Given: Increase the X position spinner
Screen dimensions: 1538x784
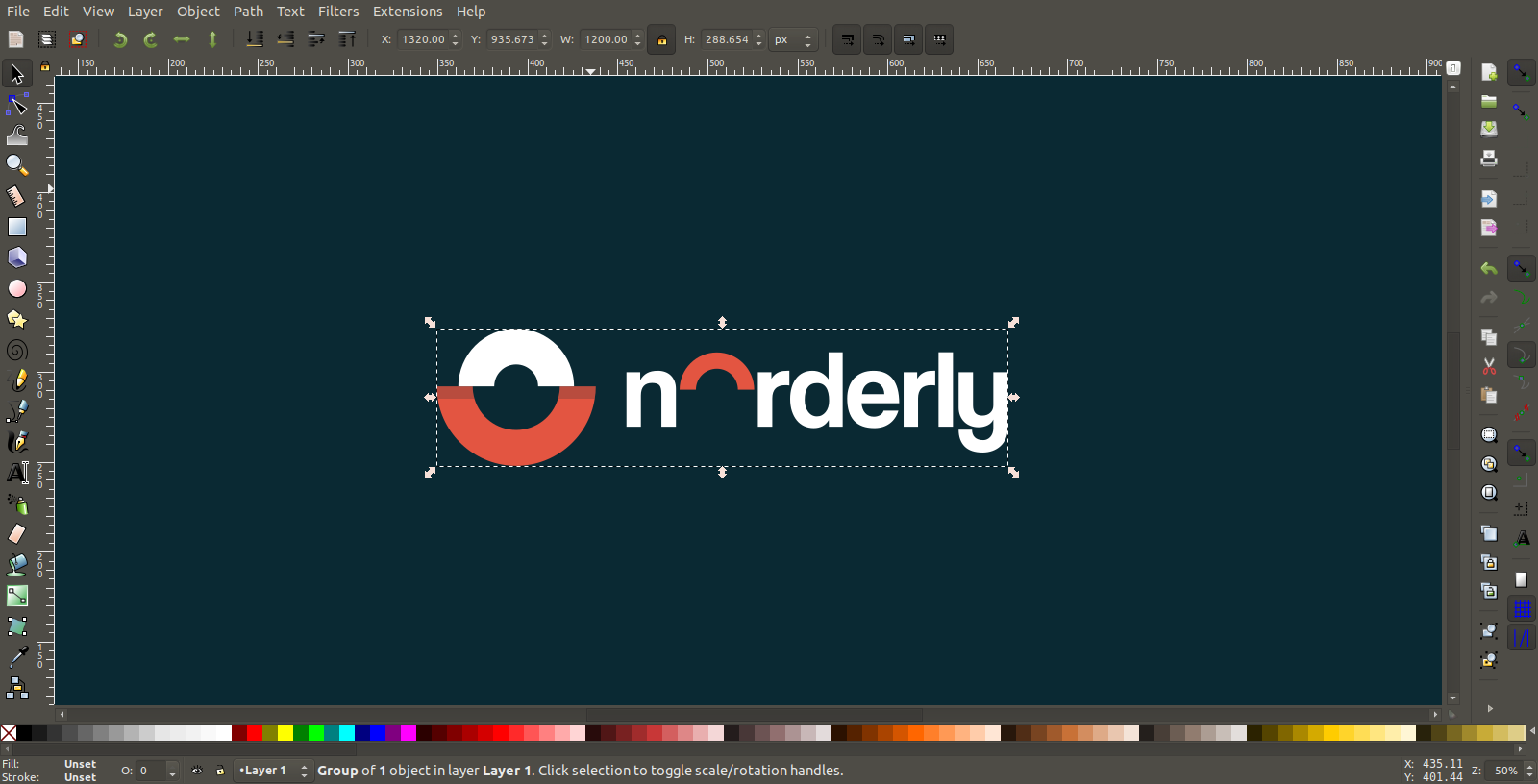Looking at the screenshot, I should pos(455,36).
